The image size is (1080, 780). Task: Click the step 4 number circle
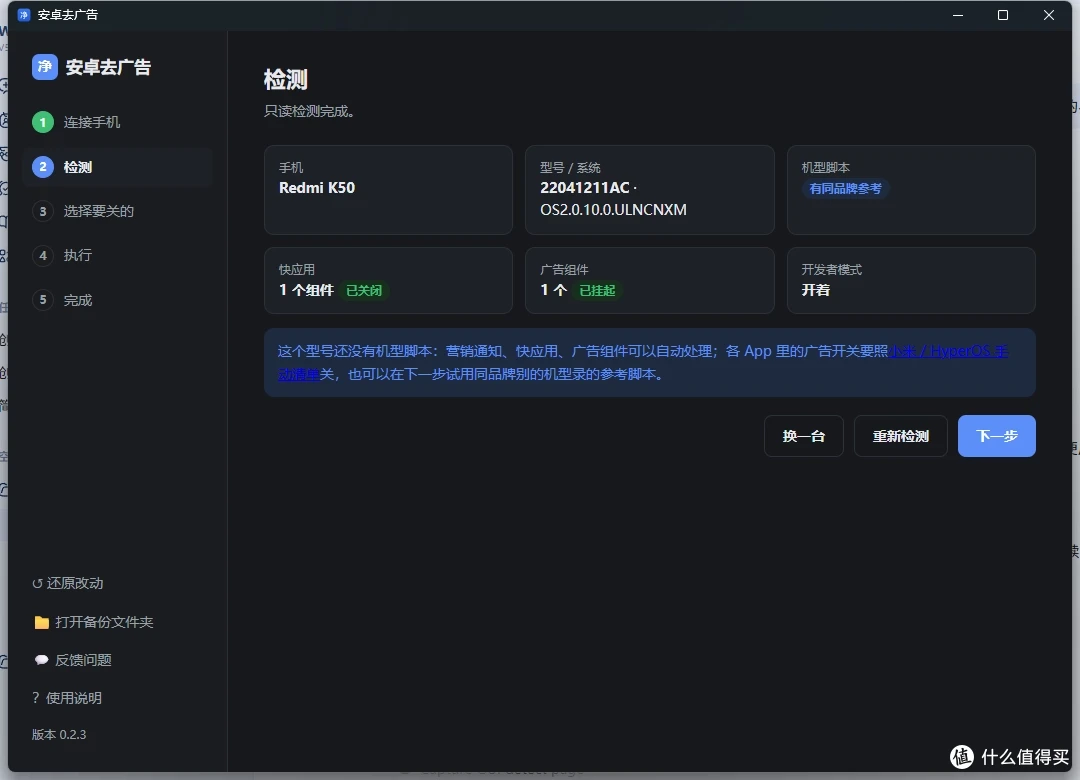click(43, 256)
